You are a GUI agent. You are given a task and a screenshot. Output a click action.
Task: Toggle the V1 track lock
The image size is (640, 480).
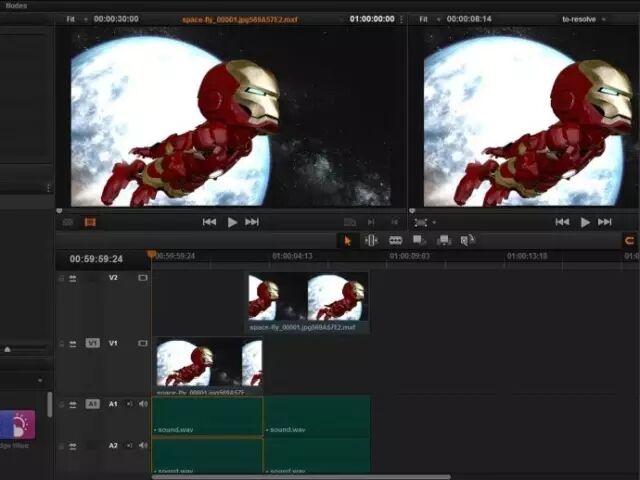pyautogui.click(x=61, y=344)
